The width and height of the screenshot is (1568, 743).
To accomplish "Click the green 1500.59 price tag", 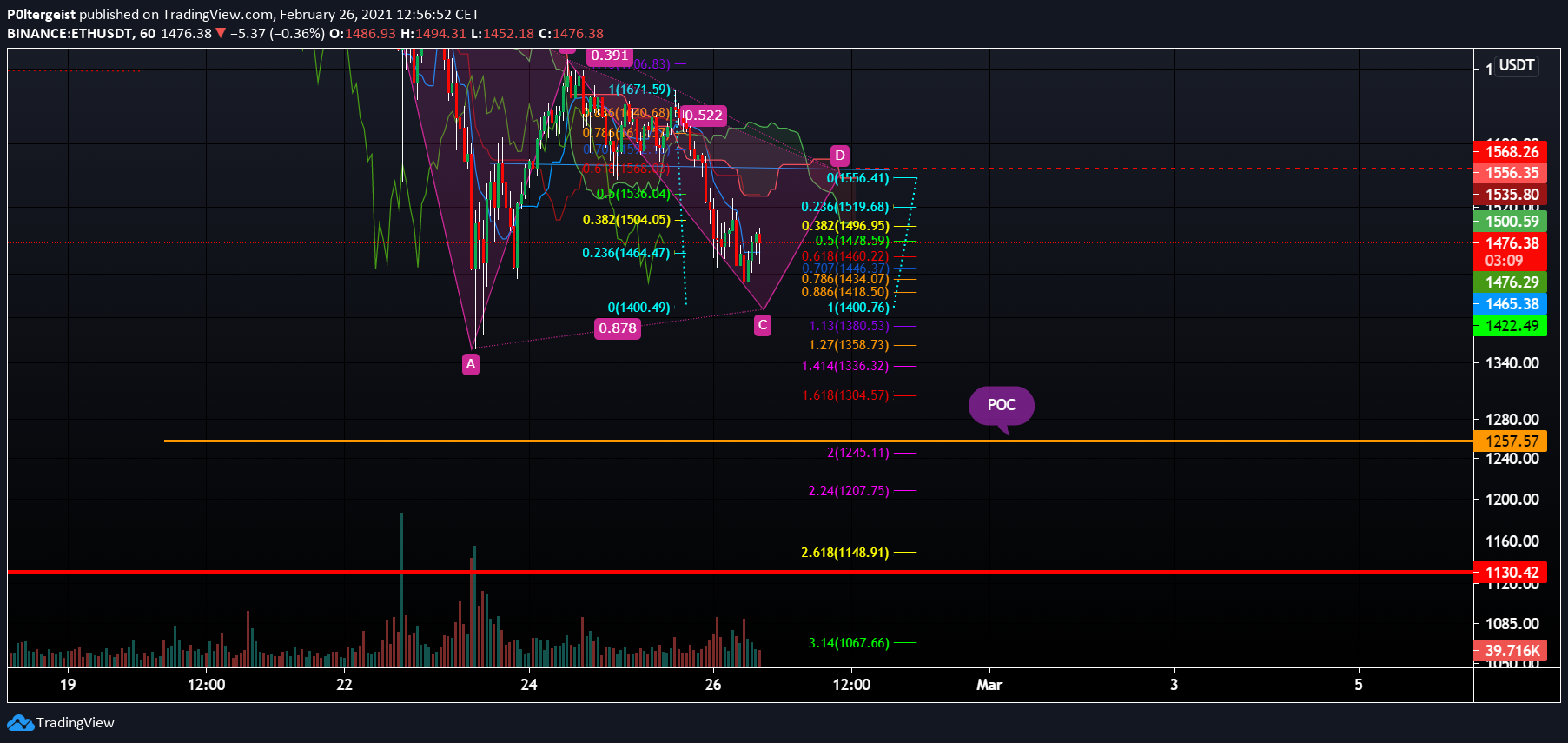I will coord(1511,222).
